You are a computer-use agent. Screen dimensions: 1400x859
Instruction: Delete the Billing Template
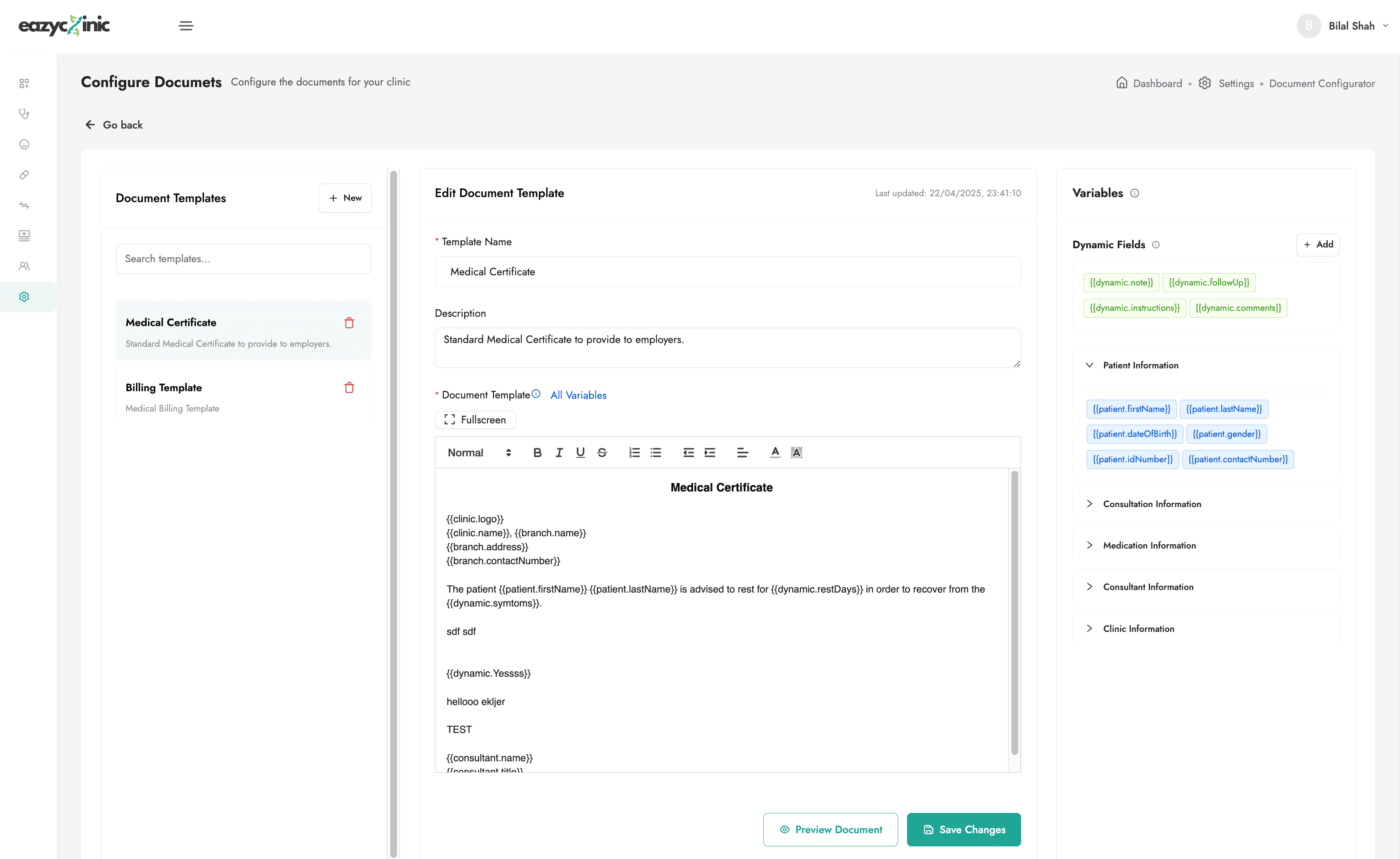coord(349,388)
